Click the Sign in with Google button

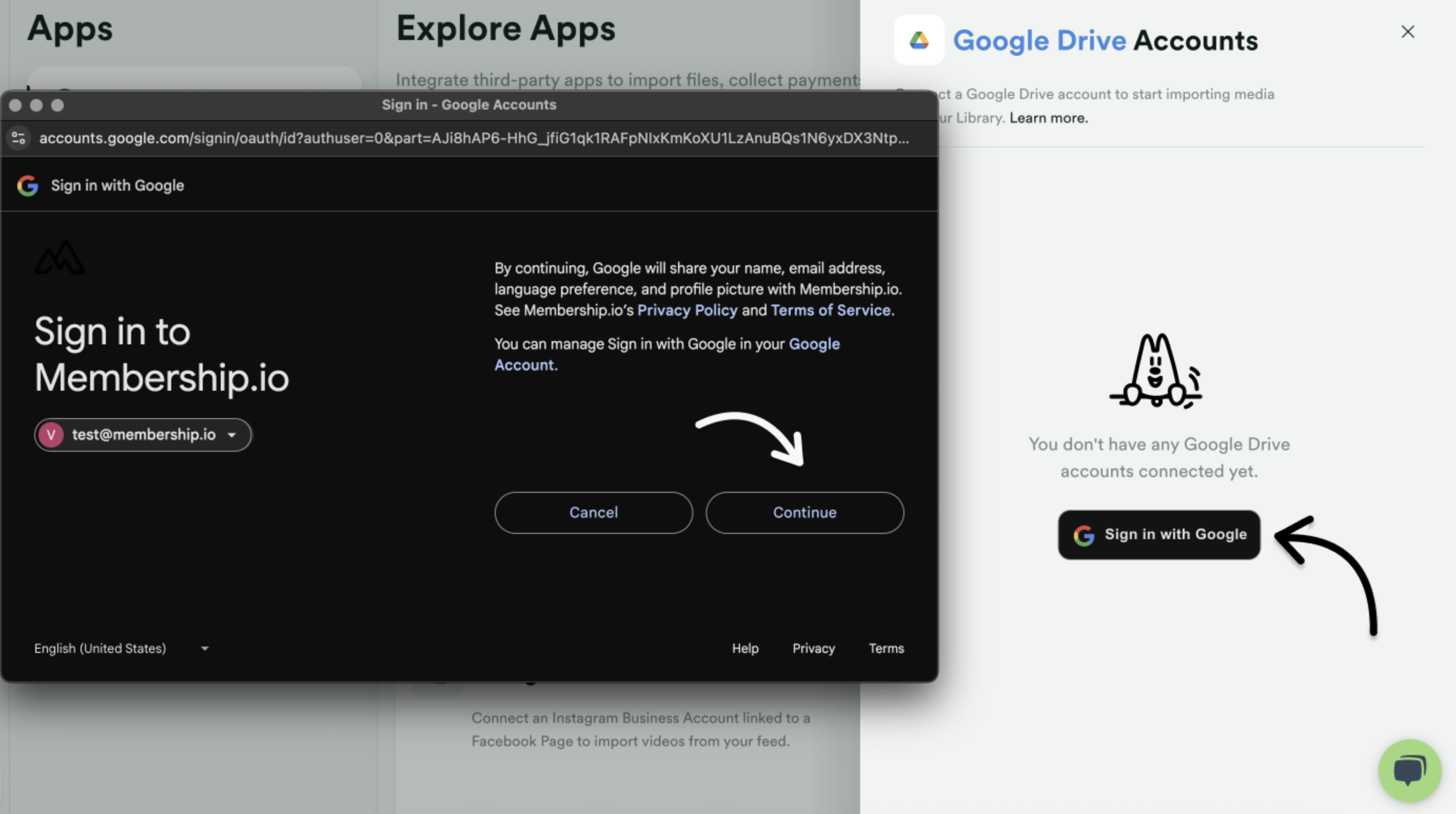tap(1159, 534)
